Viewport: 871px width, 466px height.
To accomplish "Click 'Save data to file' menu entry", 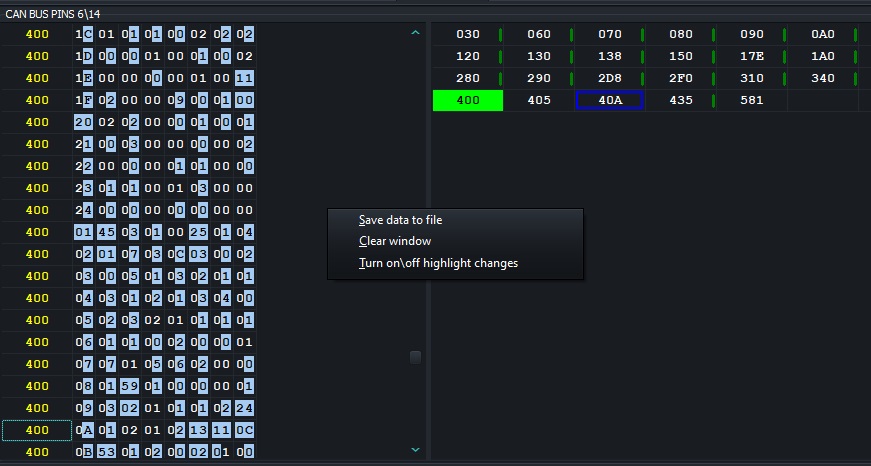I will click(400, 220).
